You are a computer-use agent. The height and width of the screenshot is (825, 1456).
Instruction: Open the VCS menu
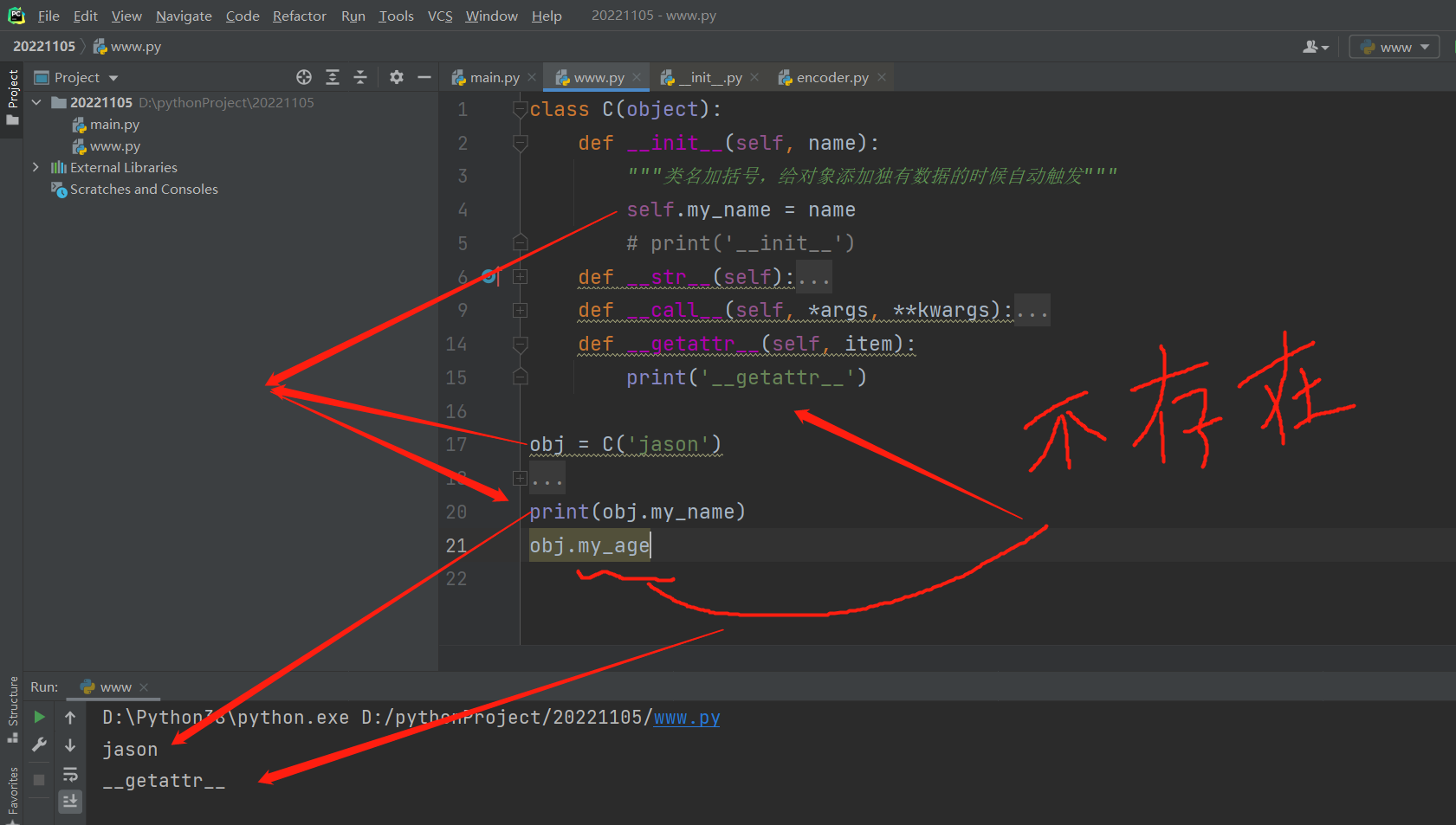(x=440, y=16)
